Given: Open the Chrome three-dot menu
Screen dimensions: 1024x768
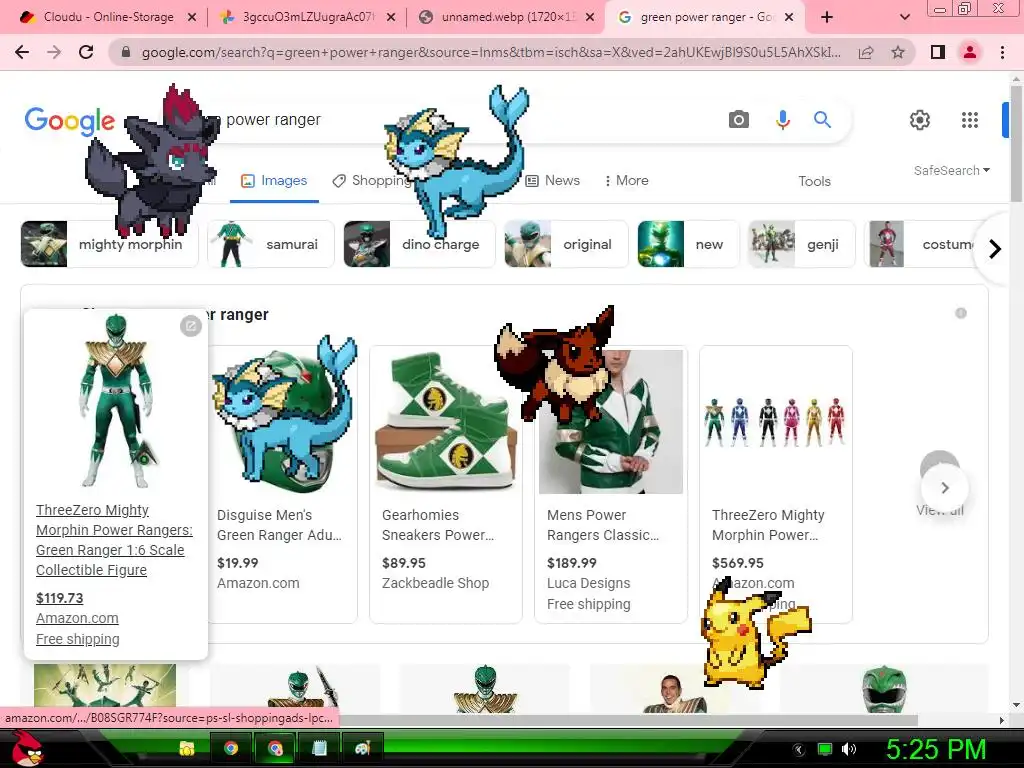Looking at the screenshot, I should [1002, 52].
